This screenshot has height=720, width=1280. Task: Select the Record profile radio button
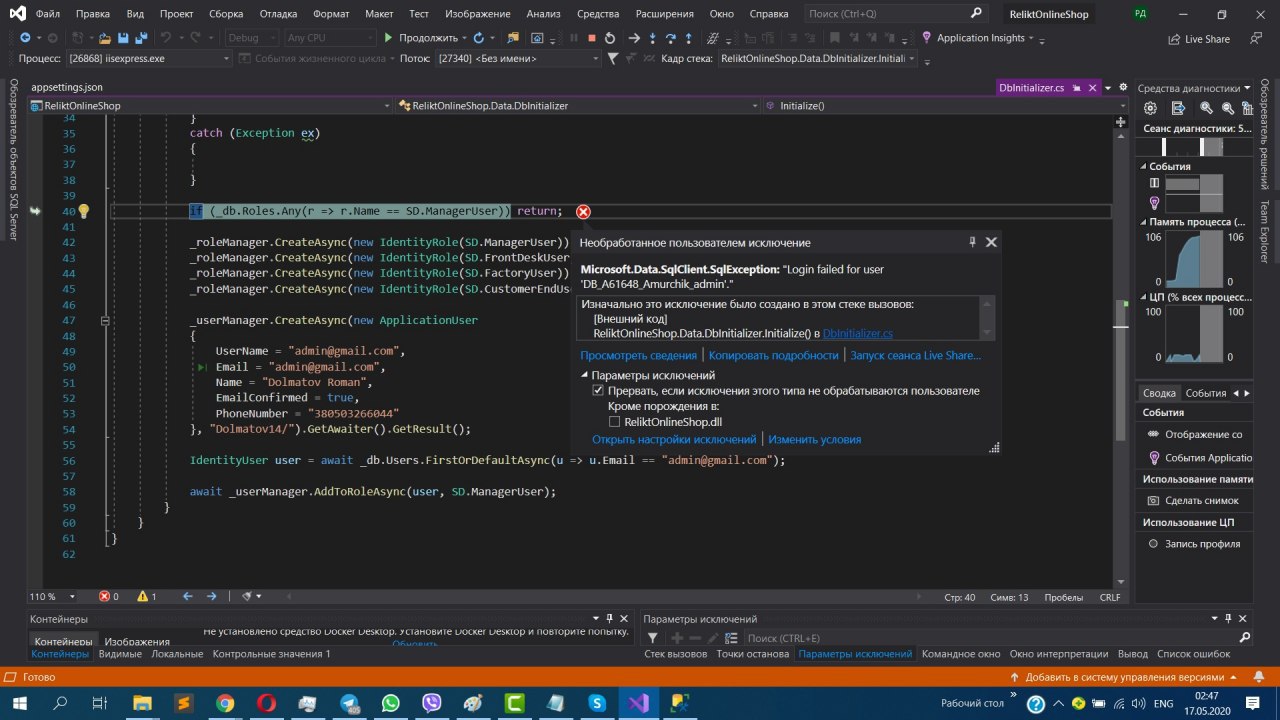[1153, 544]
